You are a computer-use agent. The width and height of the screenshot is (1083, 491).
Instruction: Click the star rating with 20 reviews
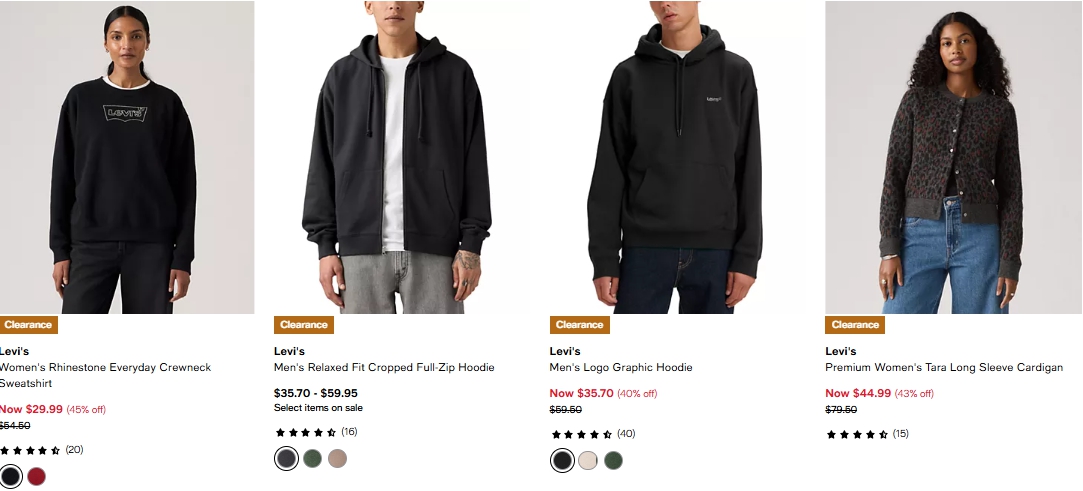41,450
